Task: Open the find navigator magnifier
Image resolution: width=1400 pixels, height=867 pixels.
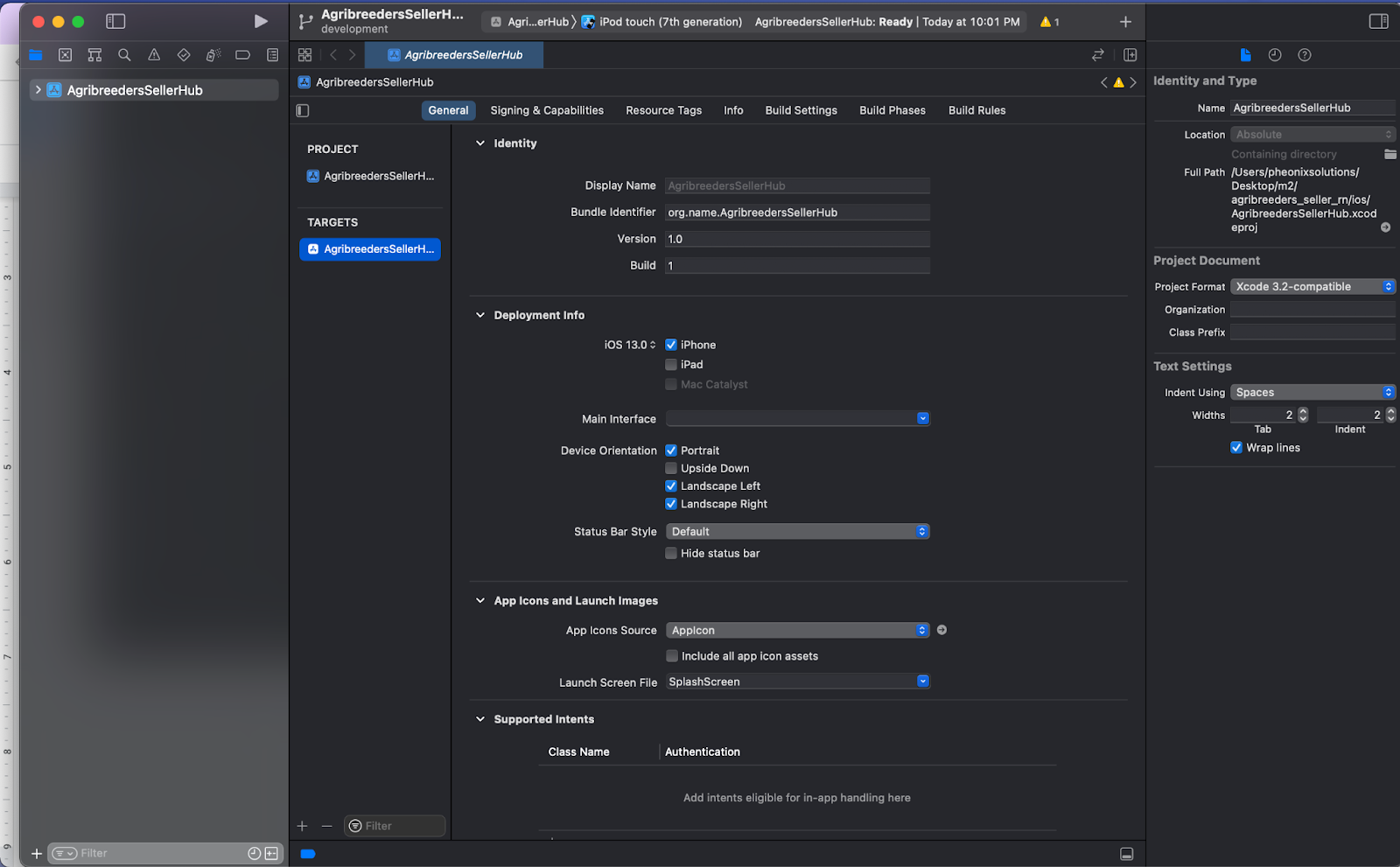Action: [x=124, y=55]
